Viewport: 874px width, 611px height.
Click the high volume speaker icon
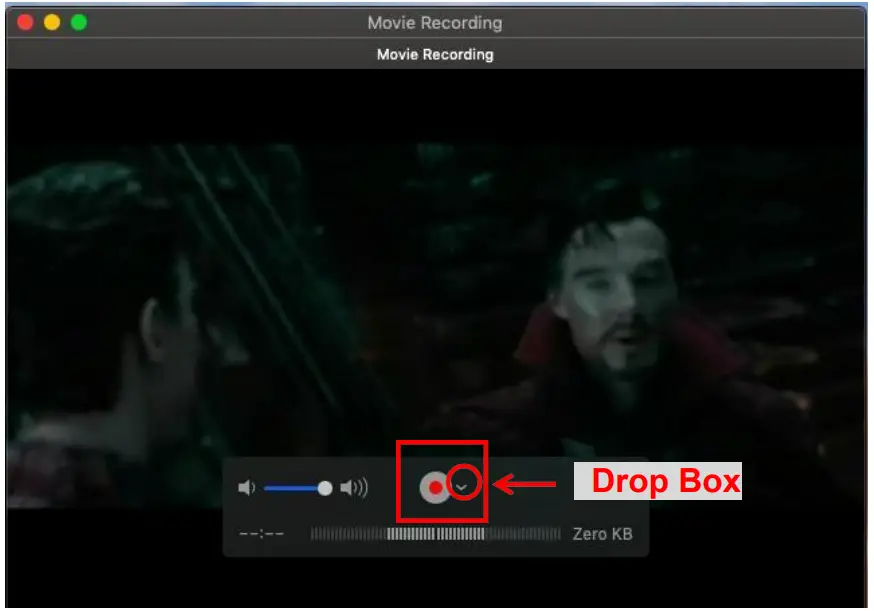[x=354, y=488]
